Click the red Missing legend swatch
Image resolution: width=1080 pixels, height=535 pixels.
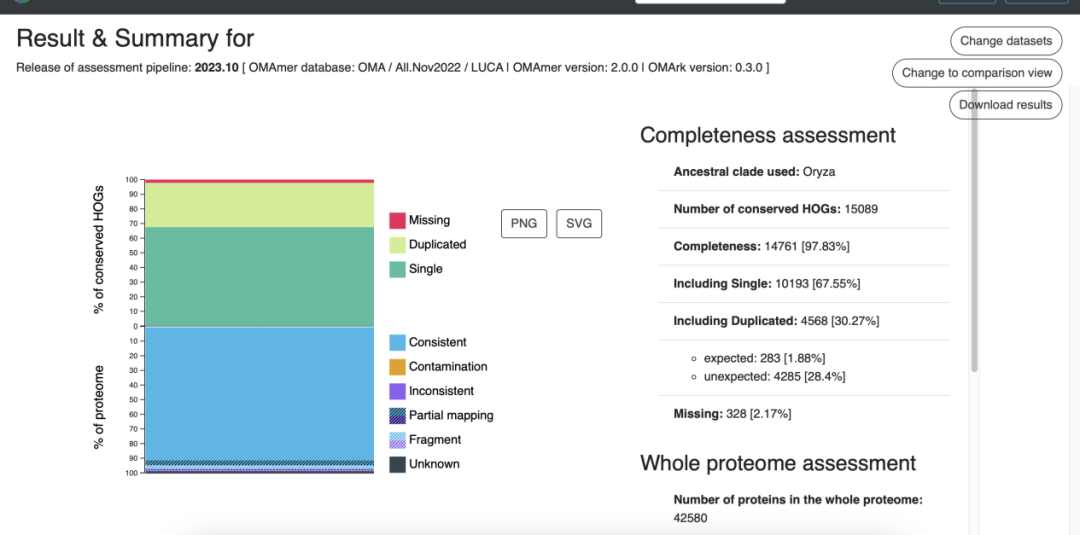tap(397, 220)
